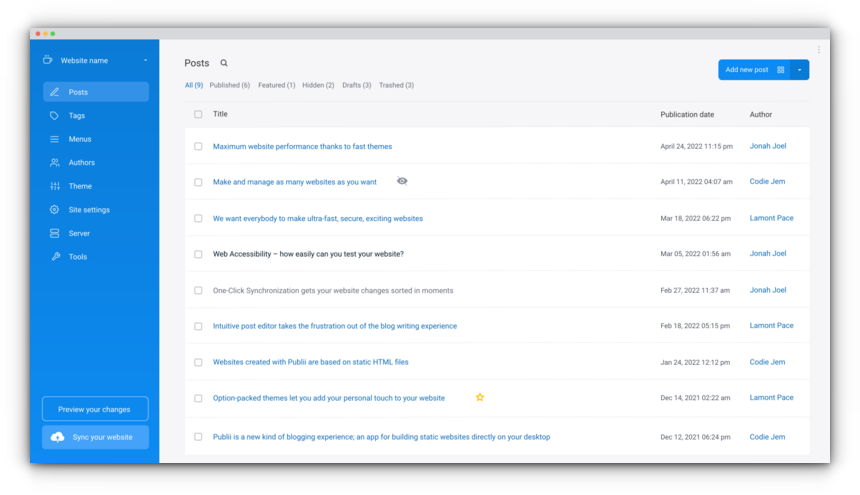Screen dimensions: 860x495
Task: Click the Tools wrench icon in sidebar
Action: coord(55,257)
